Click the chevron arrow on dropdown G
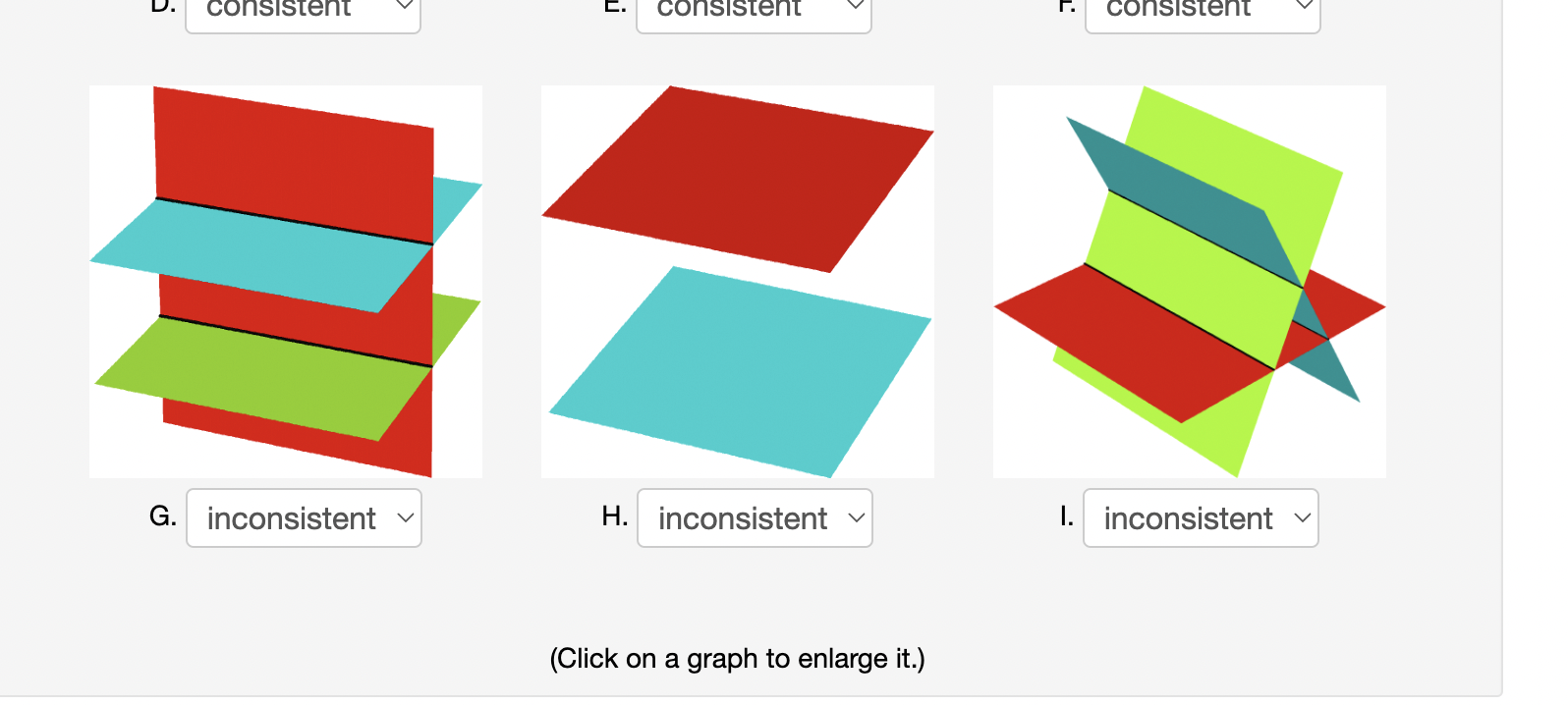This screenshot has width=1568, height=705. pos(405,517)
